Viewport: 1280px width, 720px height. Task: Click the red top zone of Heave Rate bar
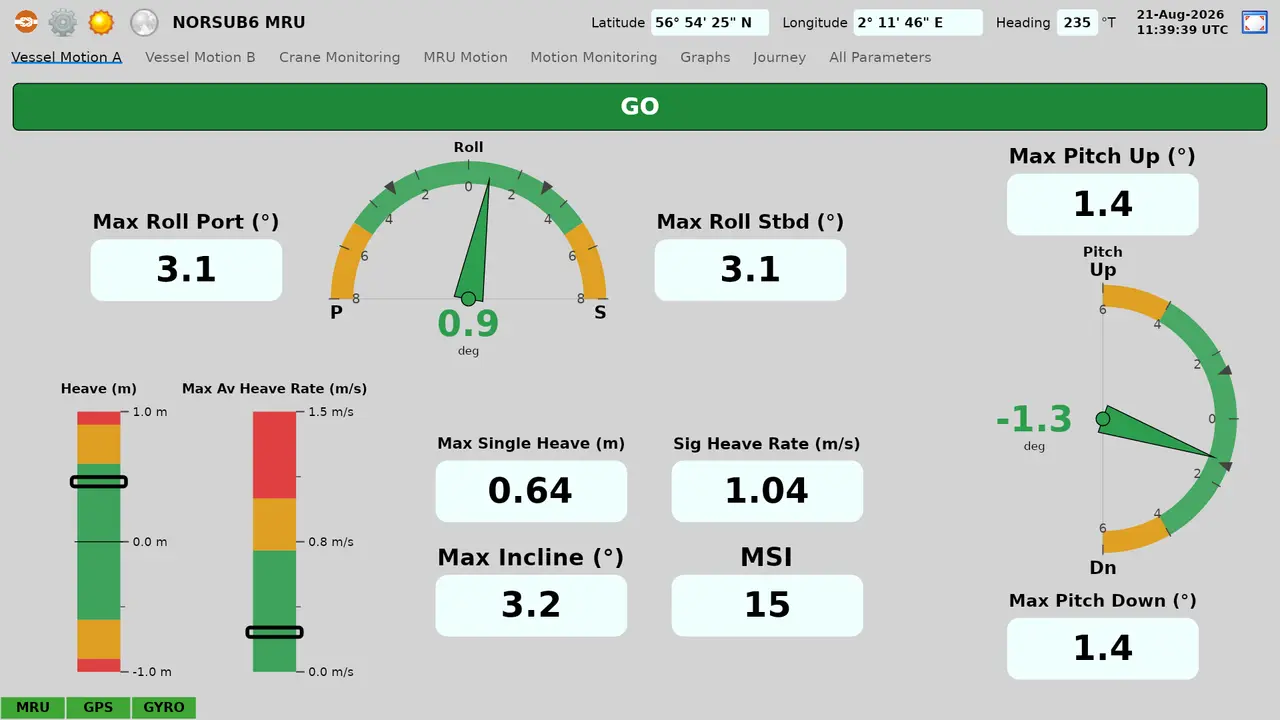(274, 455)
